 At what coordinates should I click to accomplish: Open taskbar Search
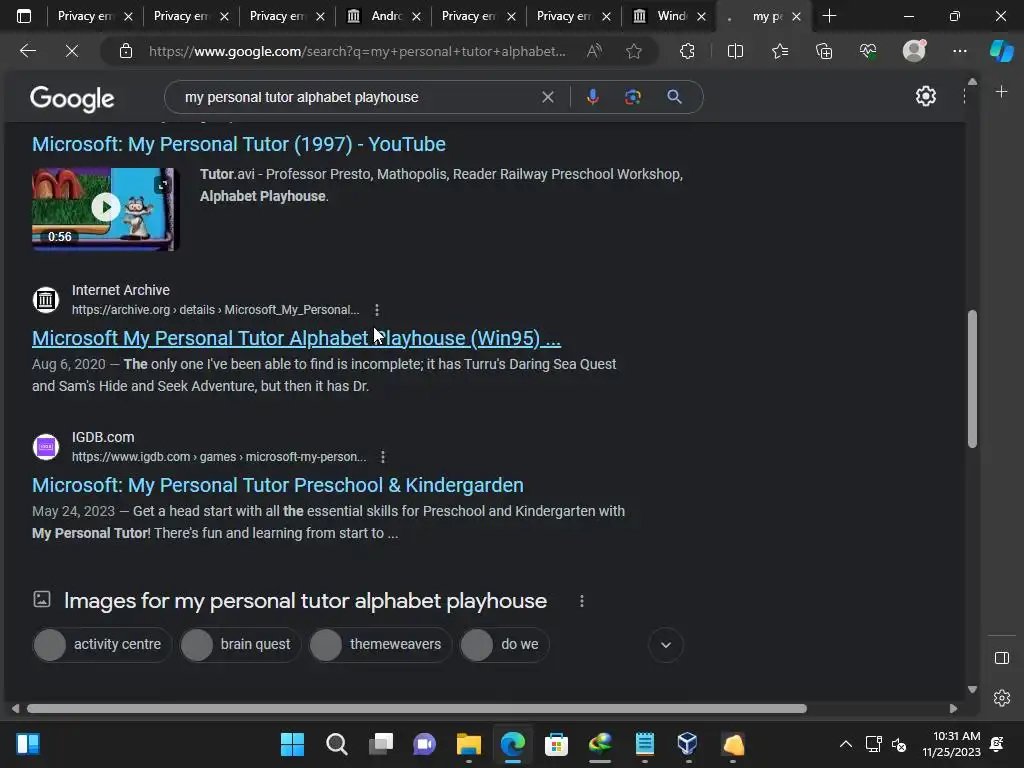pos(336,744)
